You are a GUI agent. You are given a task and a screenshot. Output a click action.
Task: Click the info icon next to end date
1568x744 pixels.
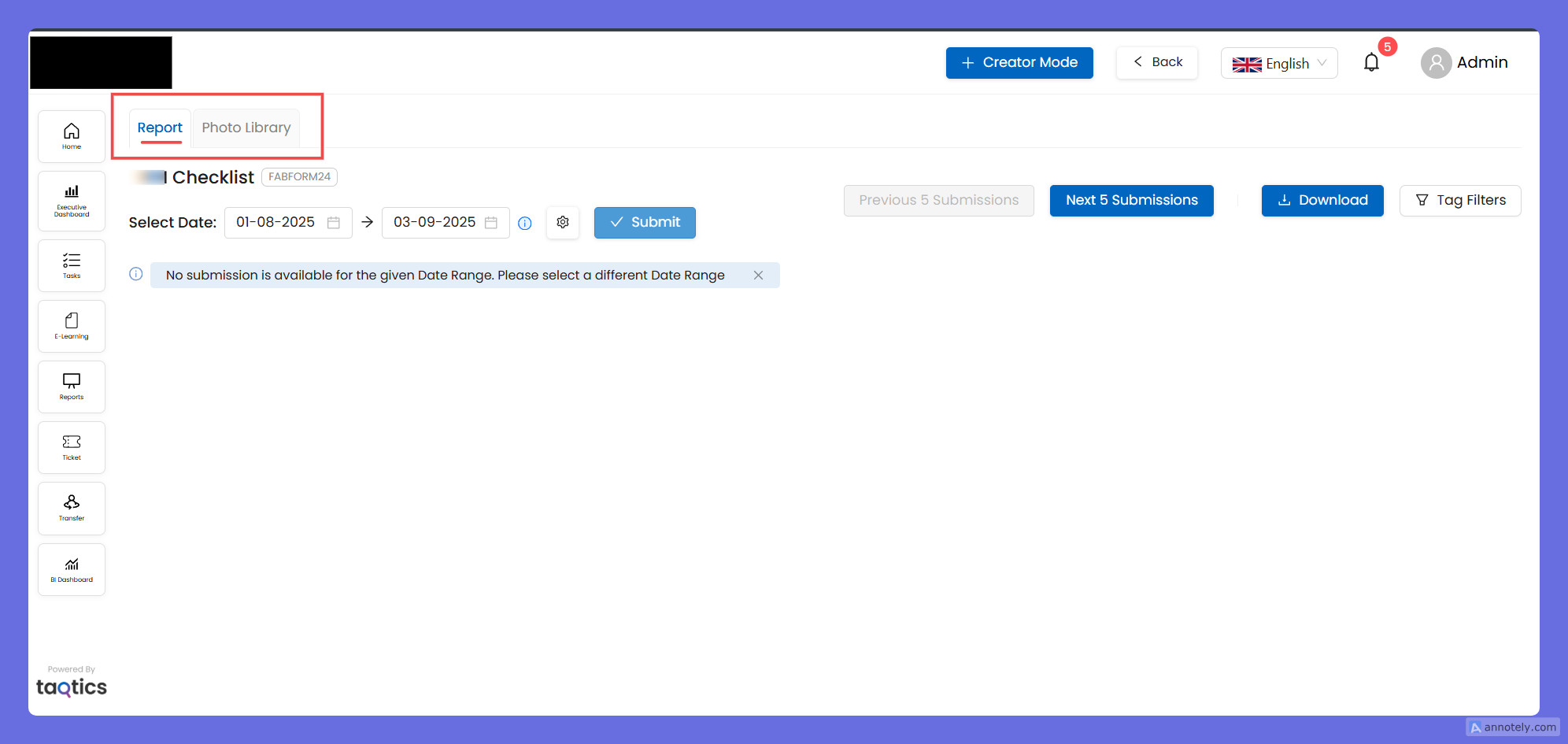(525, 224)
